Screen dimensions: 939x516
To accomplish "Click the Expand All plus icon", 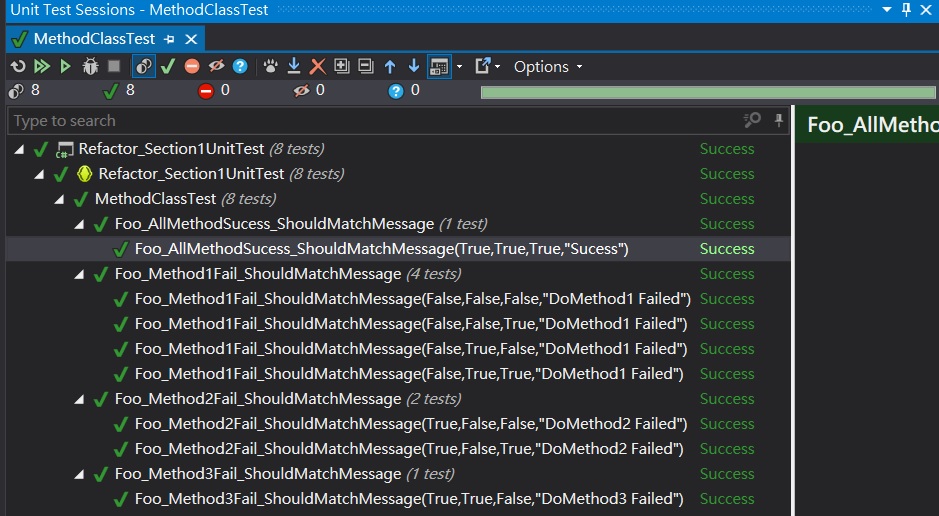I will [x=342, y=67].
